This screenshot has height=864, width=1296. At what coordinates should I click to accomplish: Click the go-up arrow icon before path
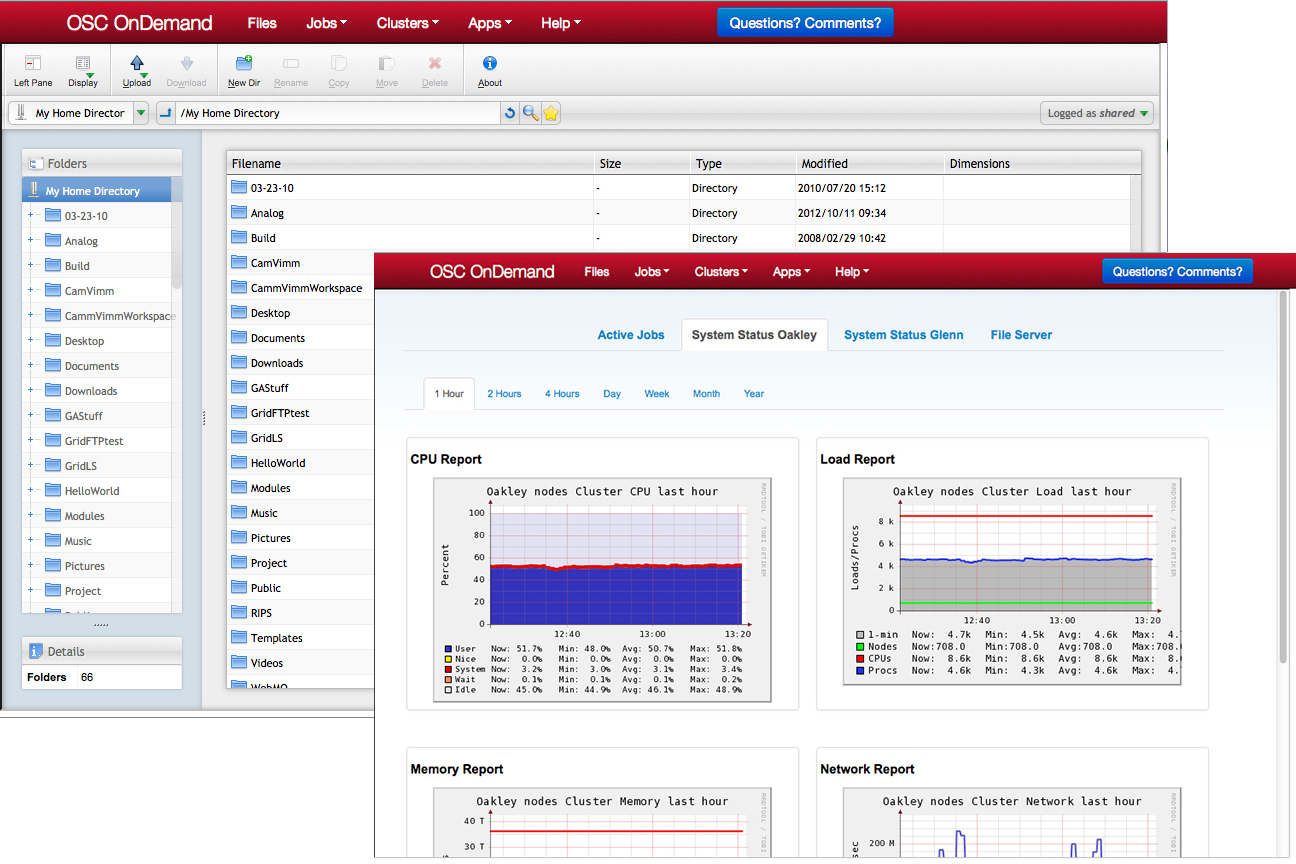tap(166, 113)
